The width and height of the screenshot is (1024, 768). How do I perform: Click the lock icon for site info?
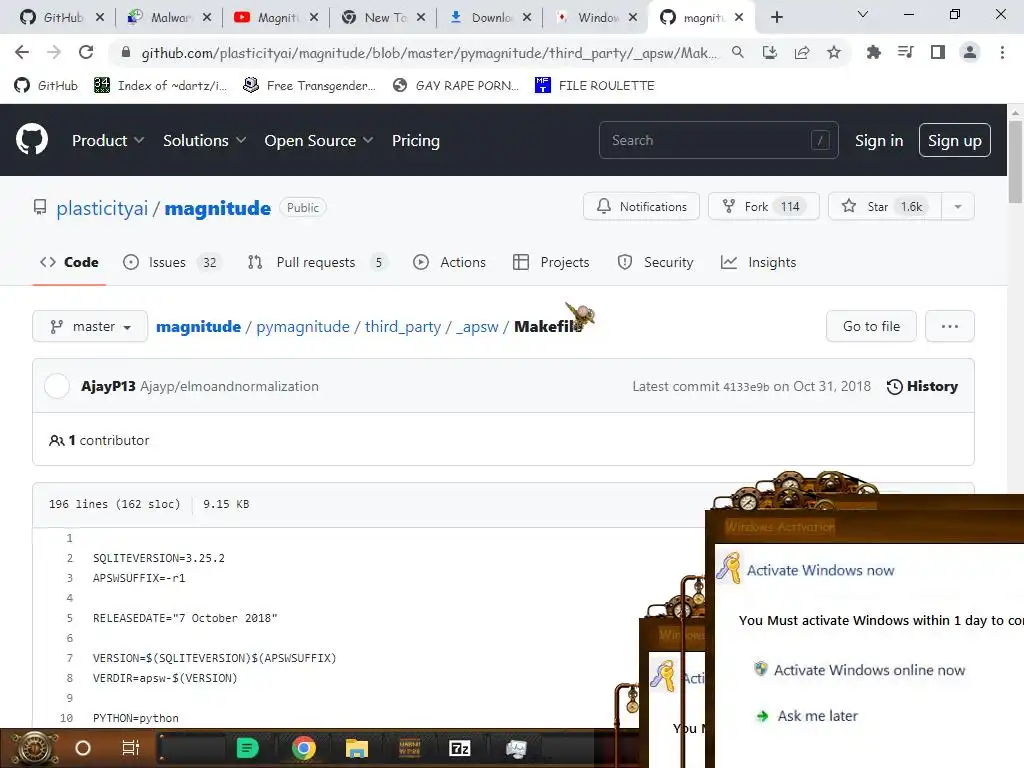[126, 52]
